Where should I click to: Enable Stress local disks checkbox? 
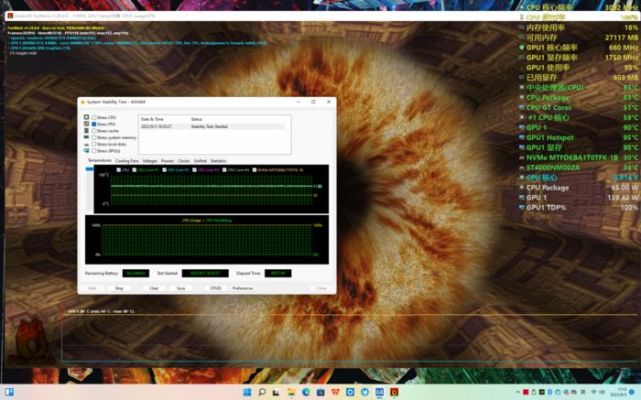pos(94,144)
